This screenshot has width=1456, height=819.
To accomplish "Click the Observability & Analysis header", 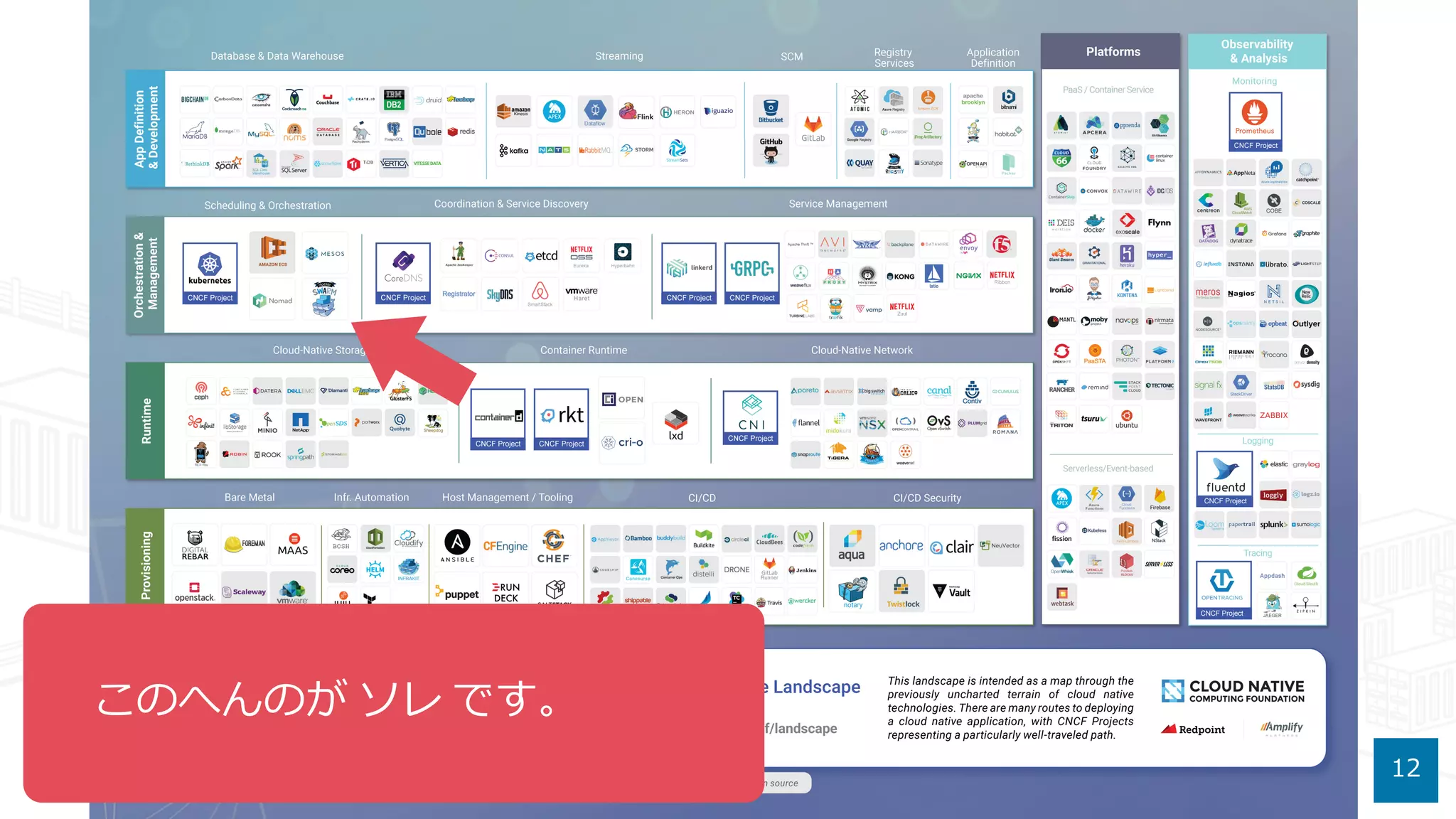I will point(1257,52).
